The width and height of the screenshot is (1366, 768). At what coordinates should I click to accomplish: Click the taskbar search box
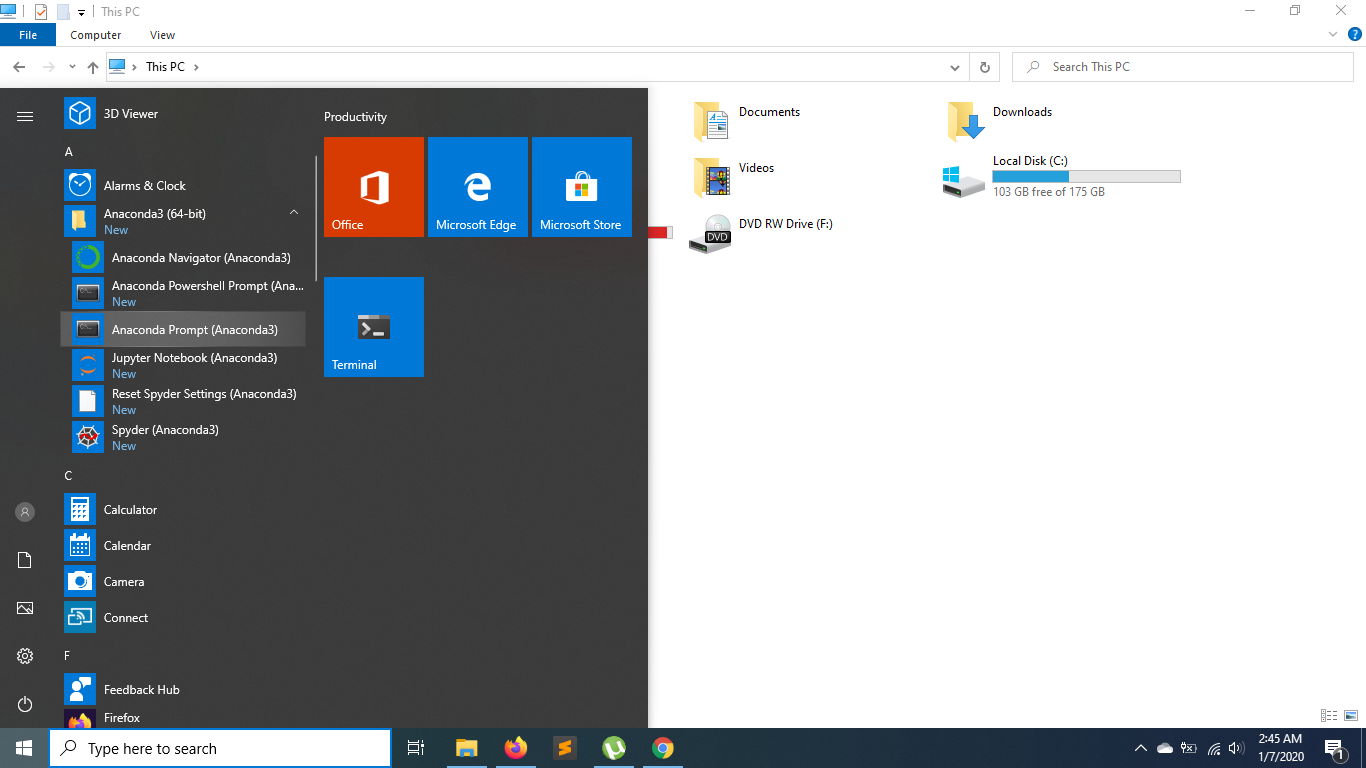(220, 748)
